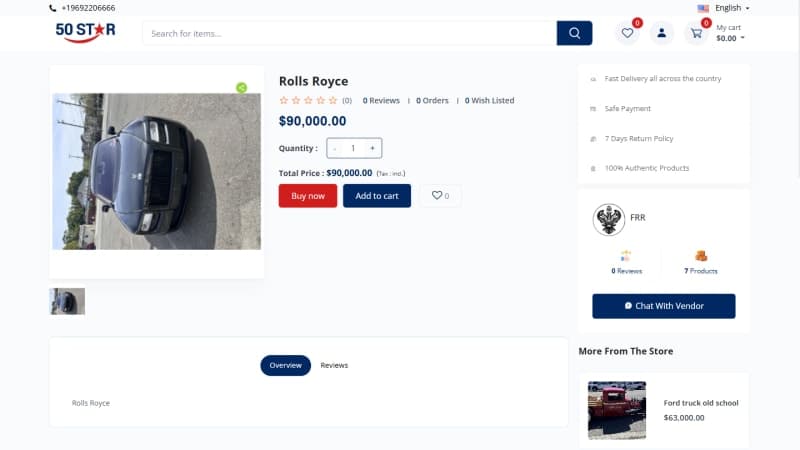800x450 pixels.
Task: Click the $63,000.00 Ford truck price
Action: click(684, 417)
